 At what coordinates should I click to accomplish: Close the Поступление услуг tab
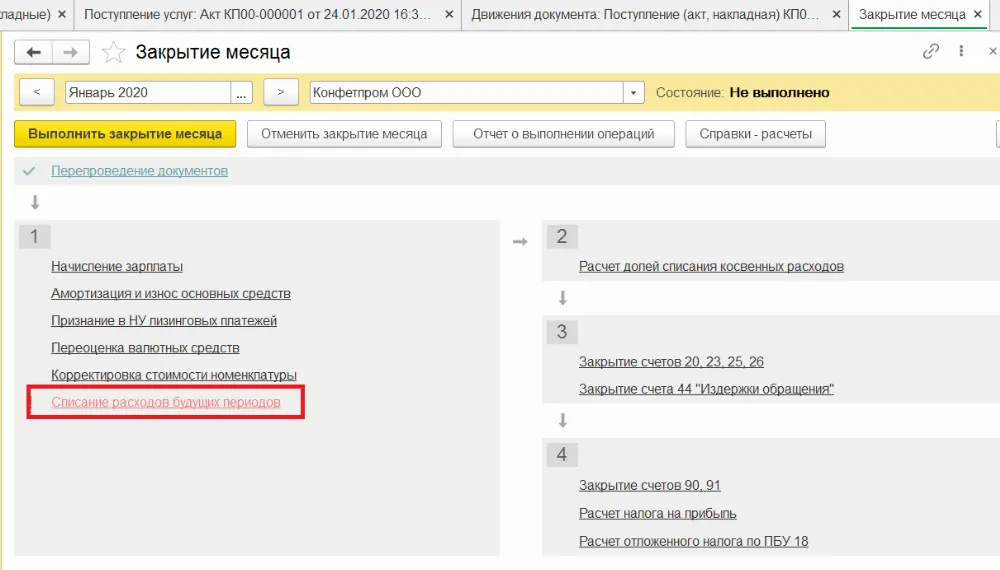point(447,15)
